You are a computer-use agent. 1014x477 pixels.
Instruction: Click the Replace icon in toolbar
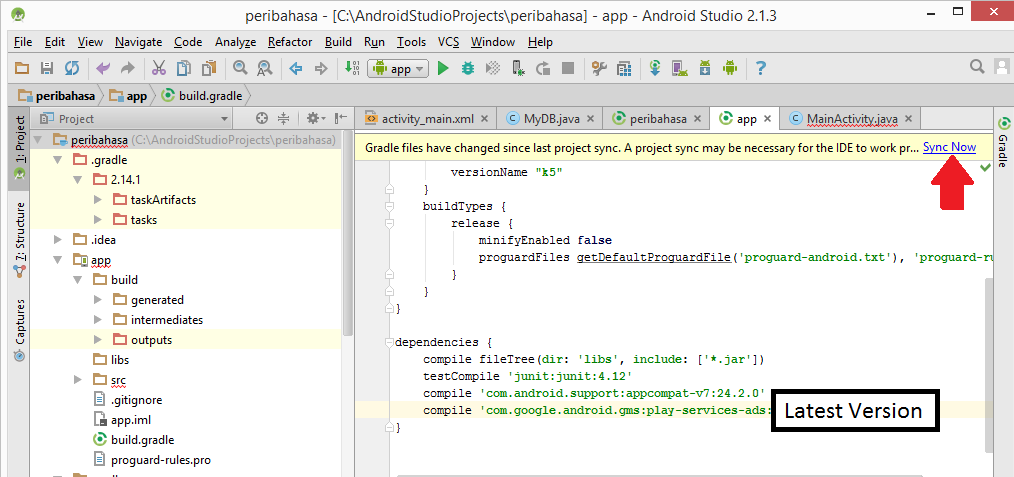click(x=264, y=68)
